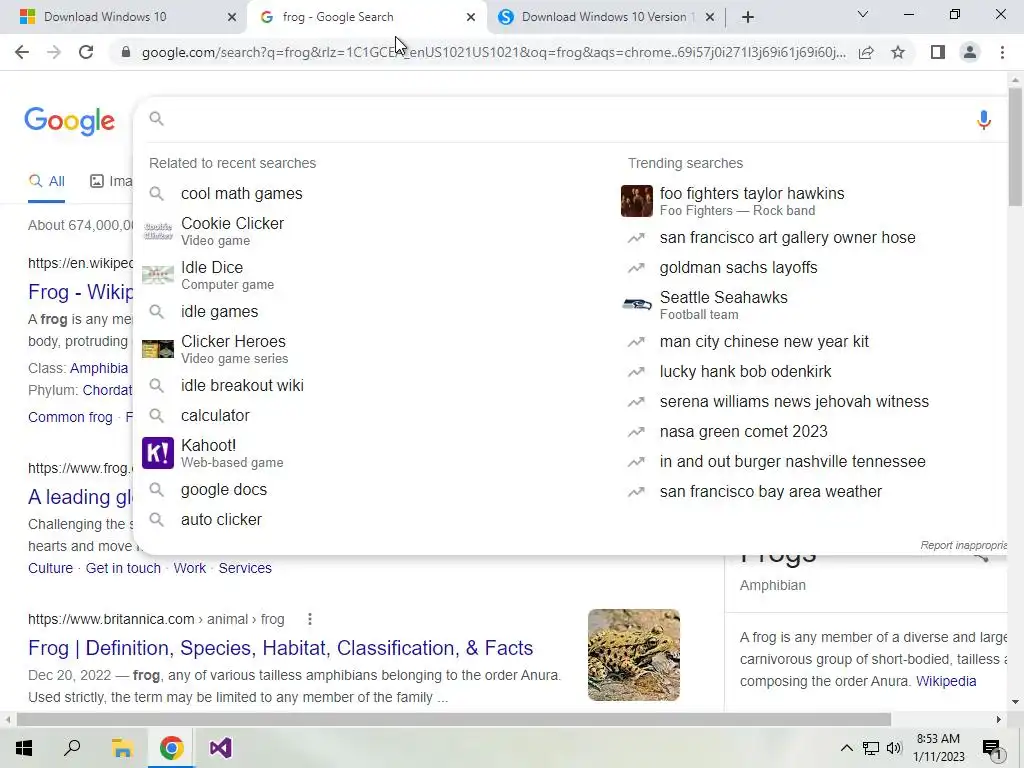
Task: Click the frog thumbnail image in Britannica result
Action: pos(633,655)
